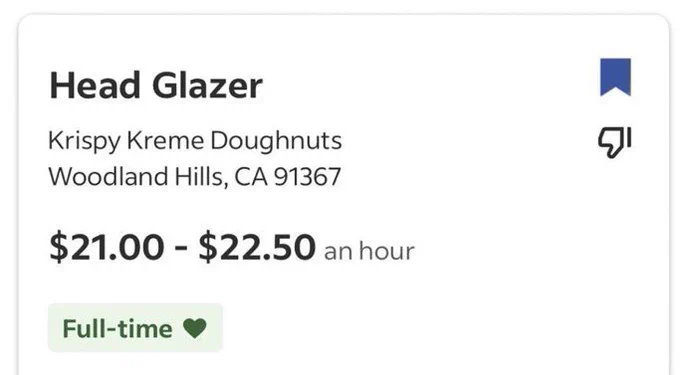Viewport: 680px width, 375px height.
Task: Click "Woodland Hills" in the location line
Action: pos(138,177)
